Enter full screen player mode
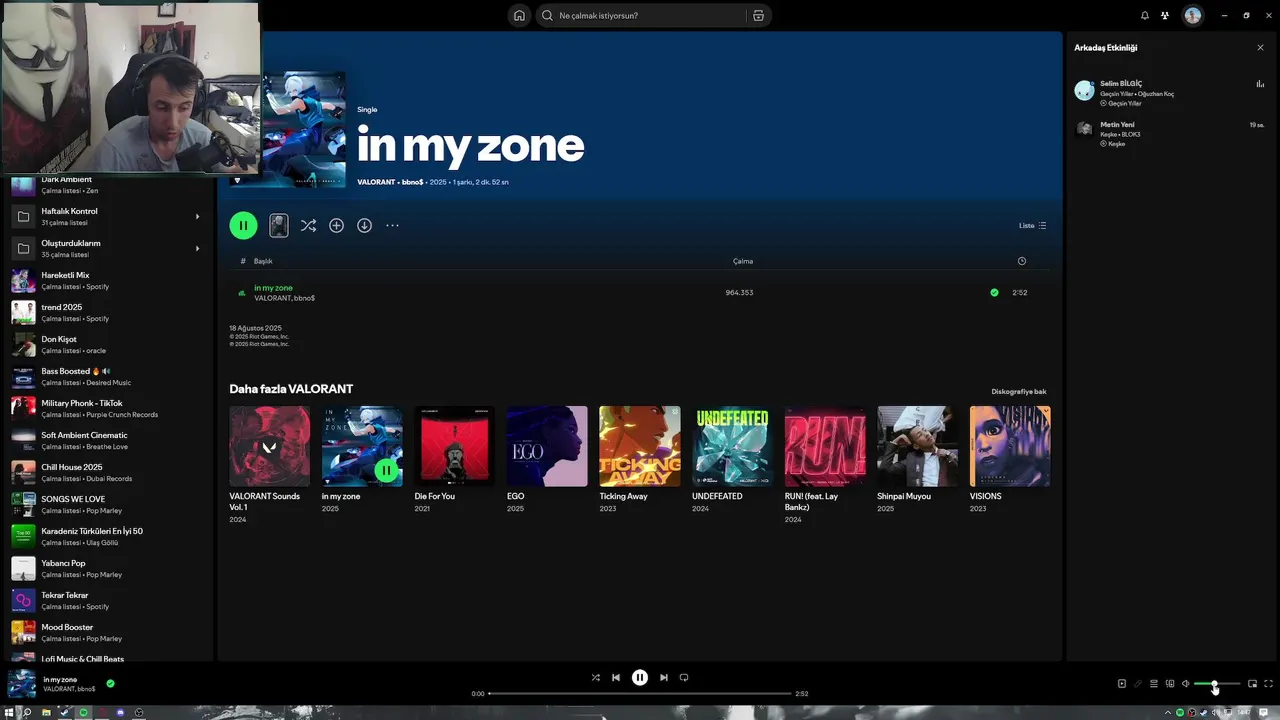This screenshot has width=1280, height=720. pos(1268,684)
